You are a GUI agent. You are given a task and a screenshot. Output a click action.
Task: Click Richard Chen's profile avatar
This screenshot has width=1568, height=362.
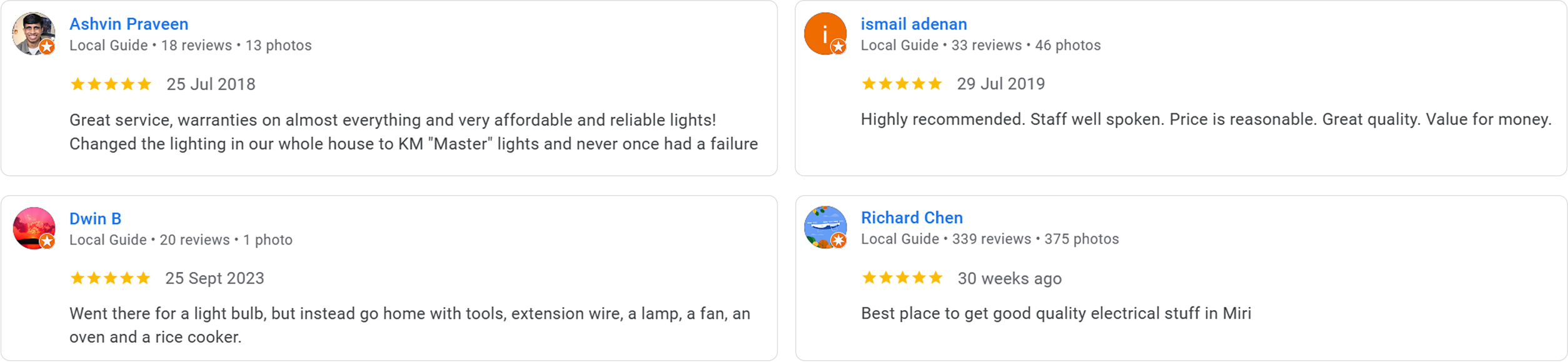[824, 228]
